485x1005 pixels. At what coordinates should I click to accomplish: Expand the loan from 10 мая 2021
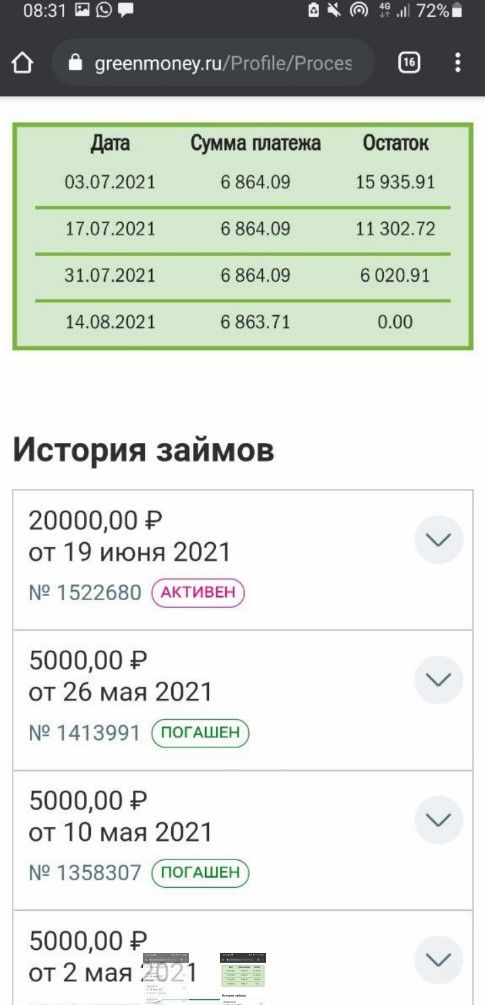click(439, 820)
